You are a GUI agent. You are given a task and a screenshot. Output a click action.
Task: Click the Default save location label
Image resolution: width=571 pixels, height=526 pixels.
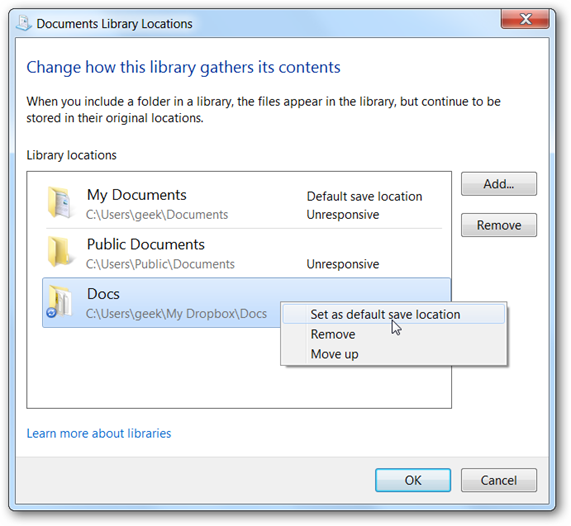364,196
